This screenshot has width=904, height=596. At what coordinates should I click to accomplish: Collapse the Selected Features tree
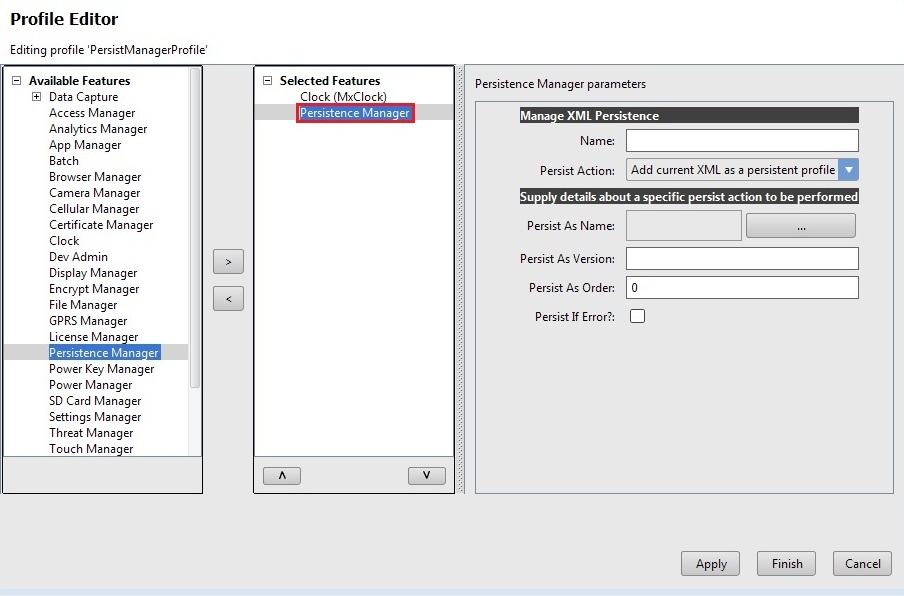pyautogui.click(x=267, y=81)
